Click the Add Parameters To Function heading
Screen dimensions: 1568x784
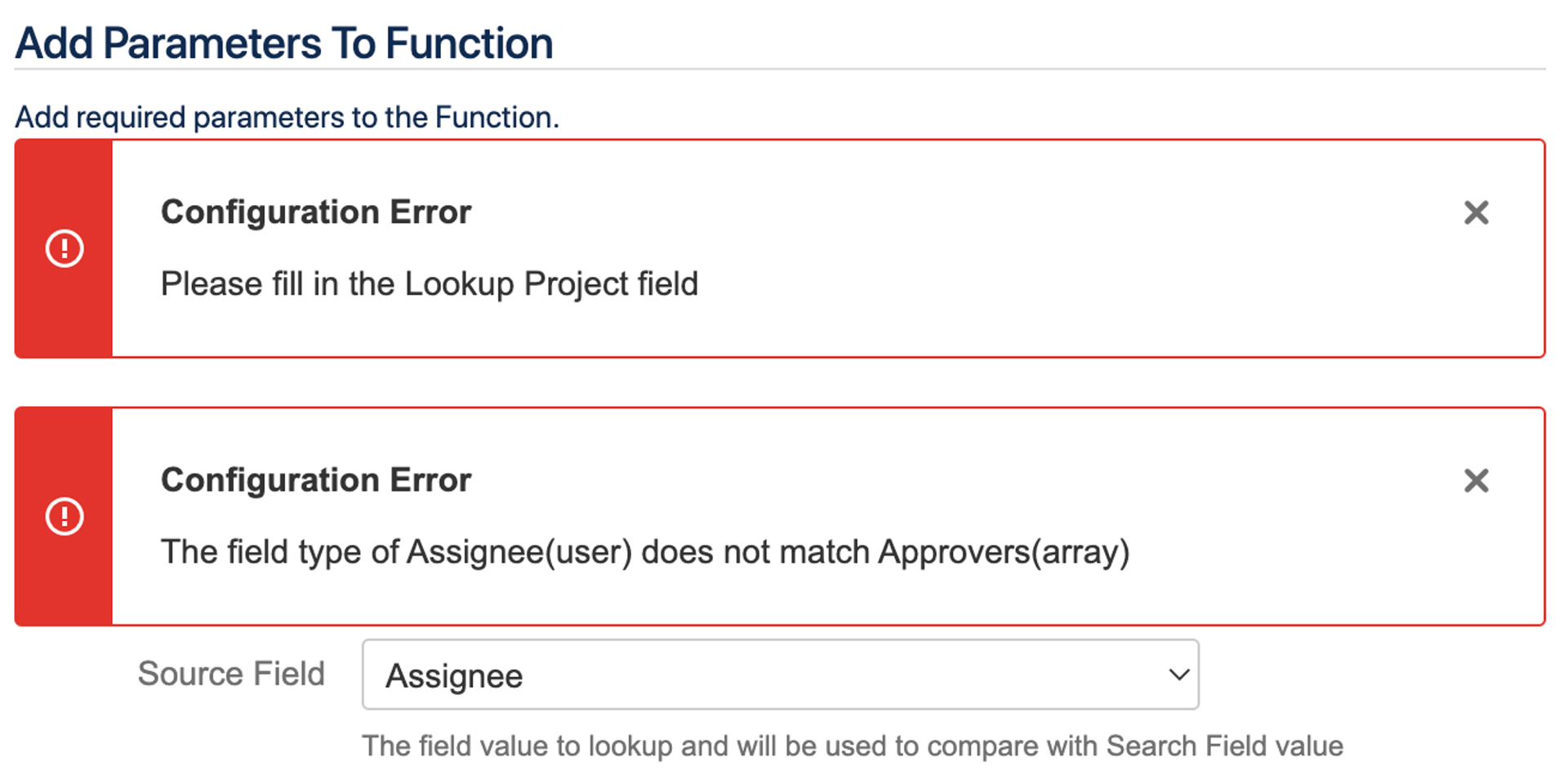click(x=284, y=43)
